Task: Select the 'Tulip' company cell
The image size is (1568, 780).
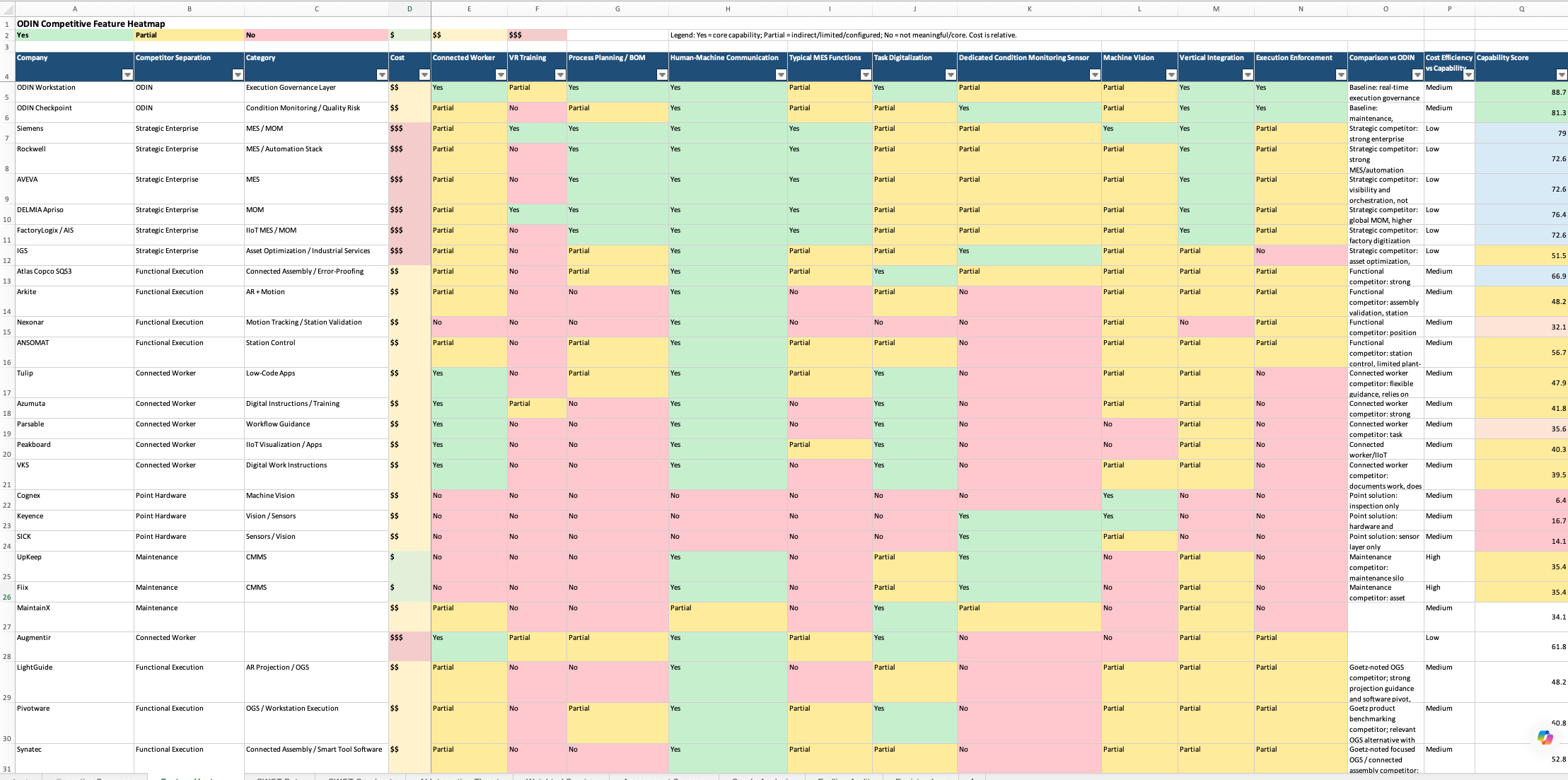Action: (x=74, y=383)
